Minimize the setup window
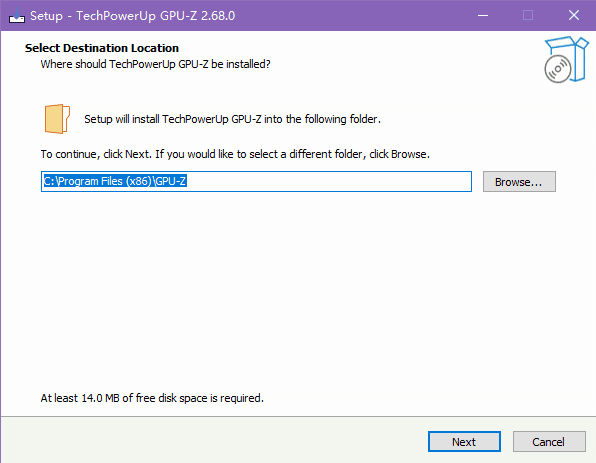Image resolution: width=596 pixels, height=463 pixels. 483,16
